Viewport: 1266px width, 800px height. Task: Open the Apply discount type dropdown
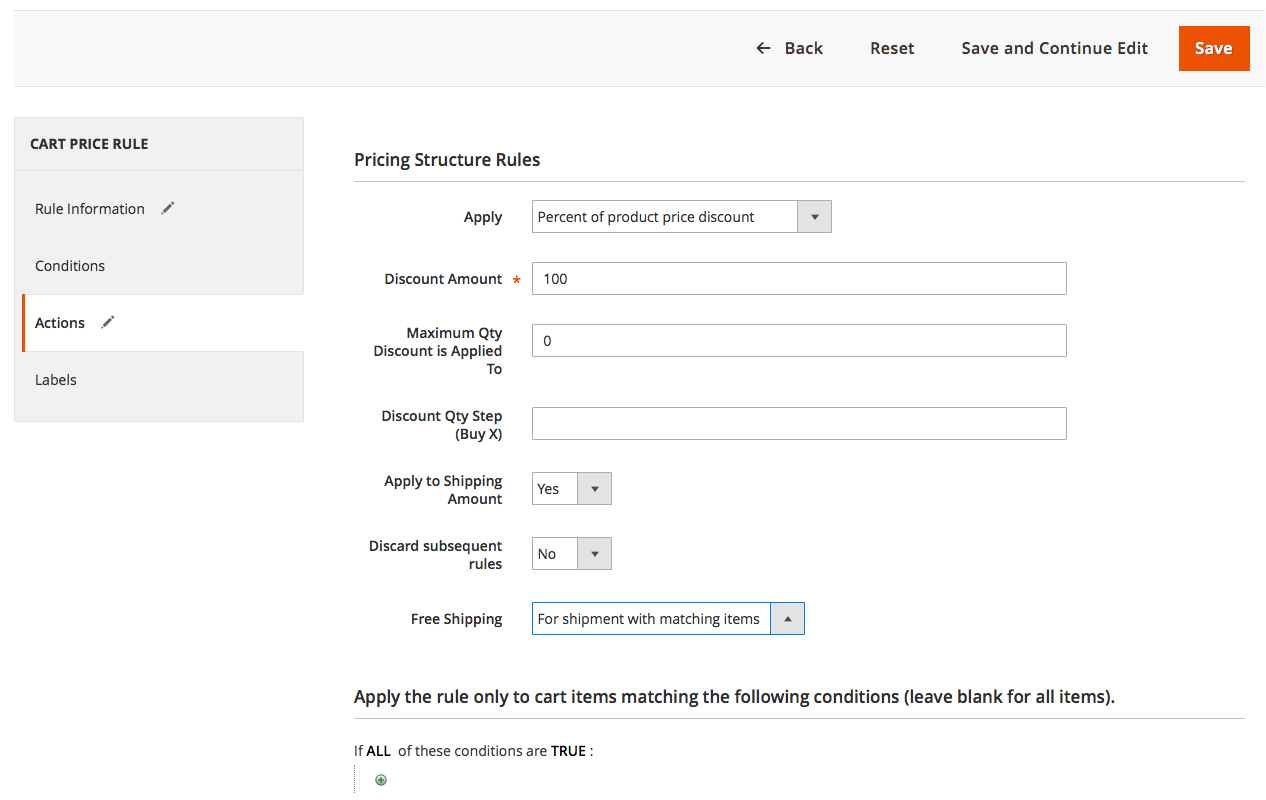point(682,217)
